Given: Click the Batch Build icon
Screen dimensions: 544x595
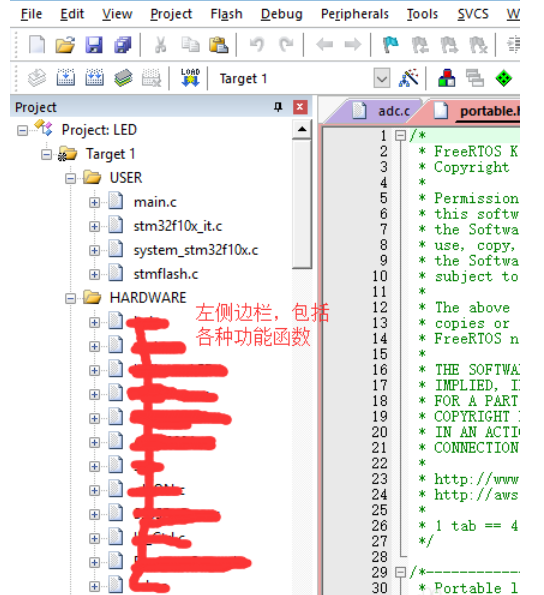Looking at the screenshot, I should (123, 78).
